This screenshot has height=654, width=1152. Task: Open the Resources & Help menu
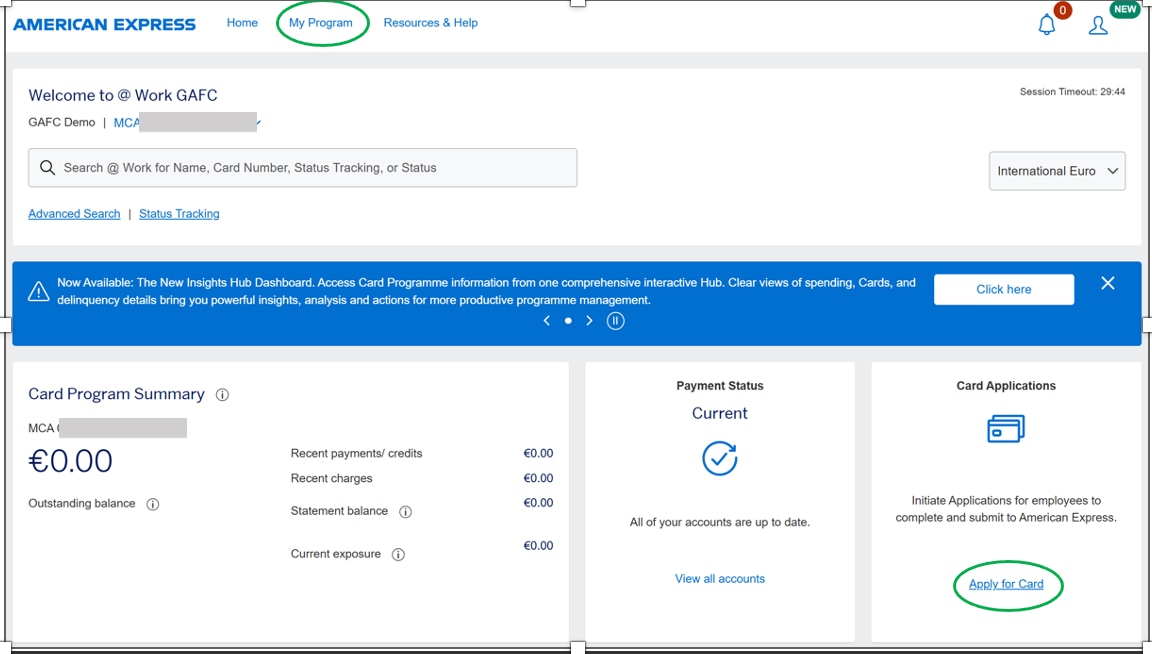coord(430,23)
